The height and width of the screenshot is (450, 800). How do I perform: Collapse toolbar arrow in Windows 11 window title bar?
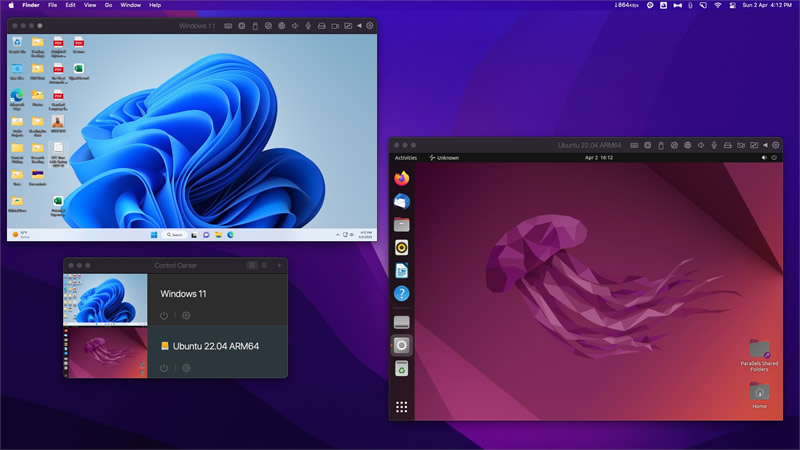click(x=359, y=26)
